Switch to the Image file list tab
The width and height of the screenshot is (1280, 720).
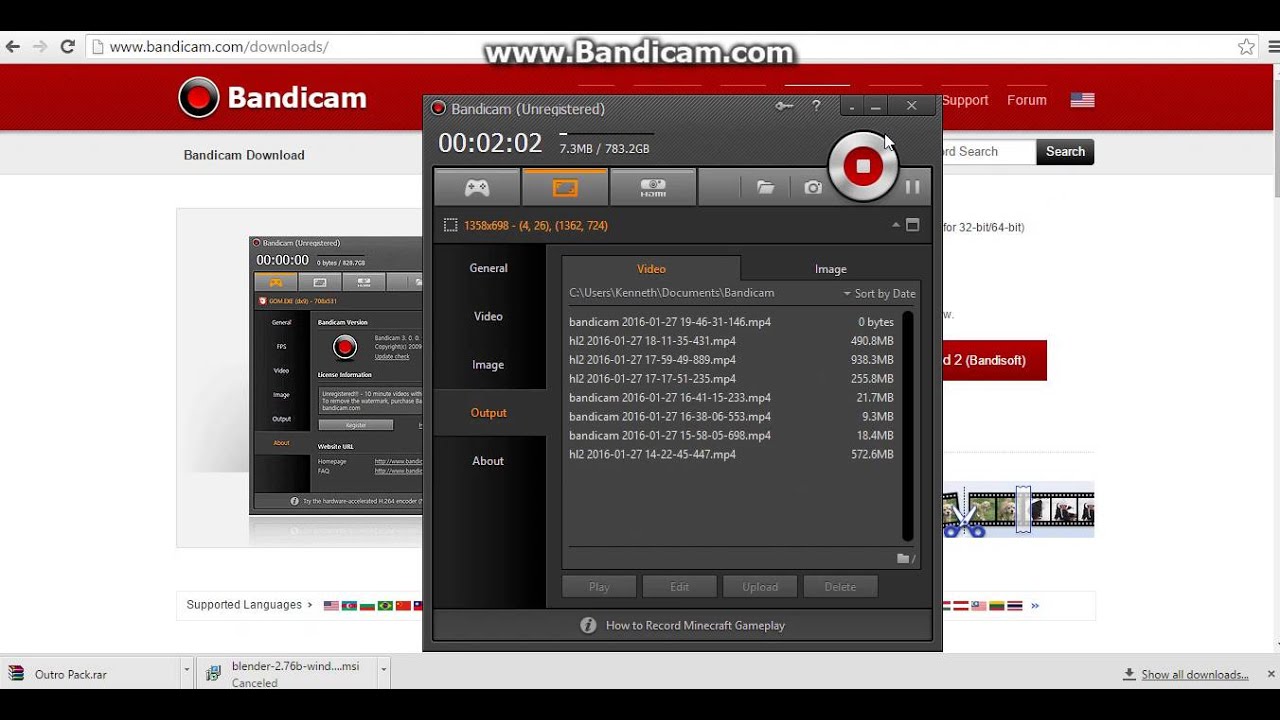(x=831, y=269)
